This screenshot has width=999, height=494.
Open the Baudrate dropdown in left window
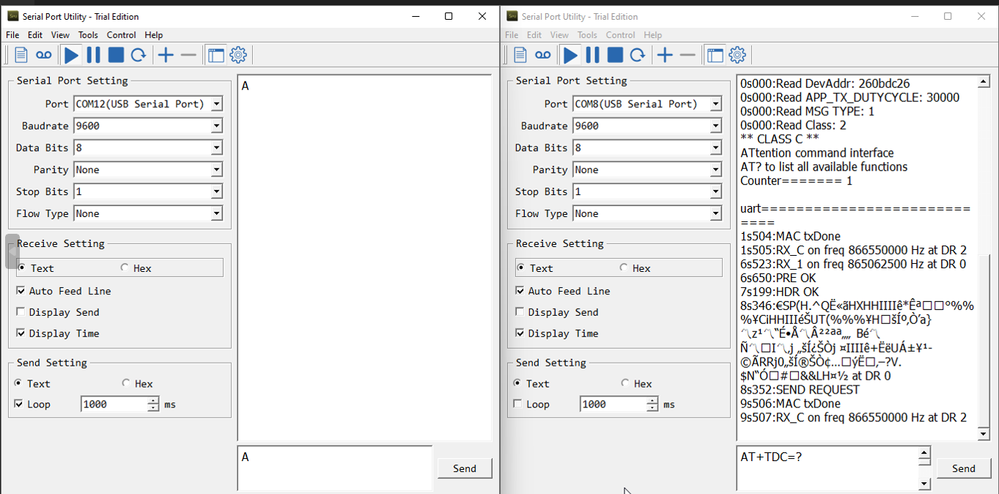tap(217, 126)
